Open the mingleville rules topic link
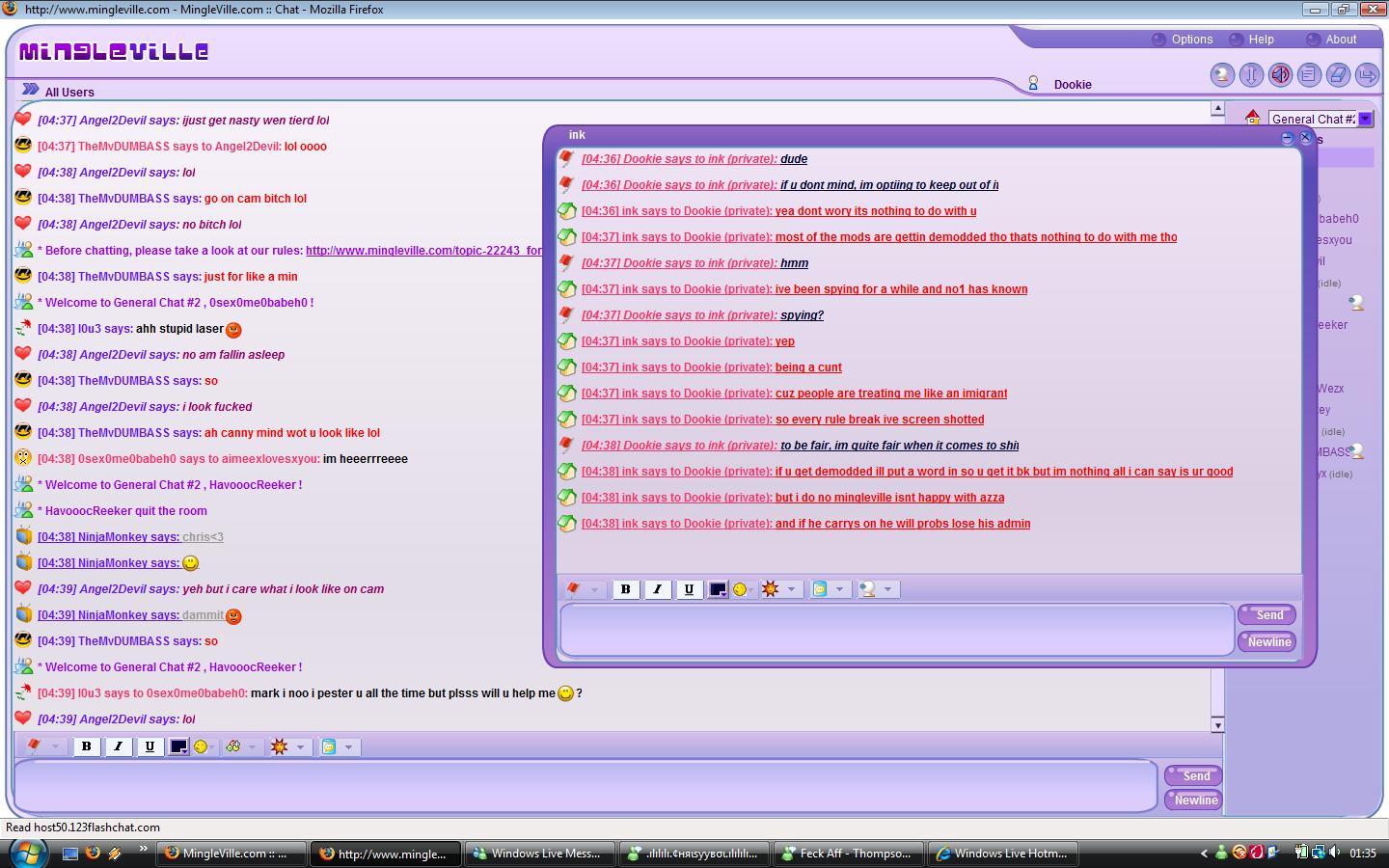Viewport: 1389px width, 868px height. pos(423,251)
